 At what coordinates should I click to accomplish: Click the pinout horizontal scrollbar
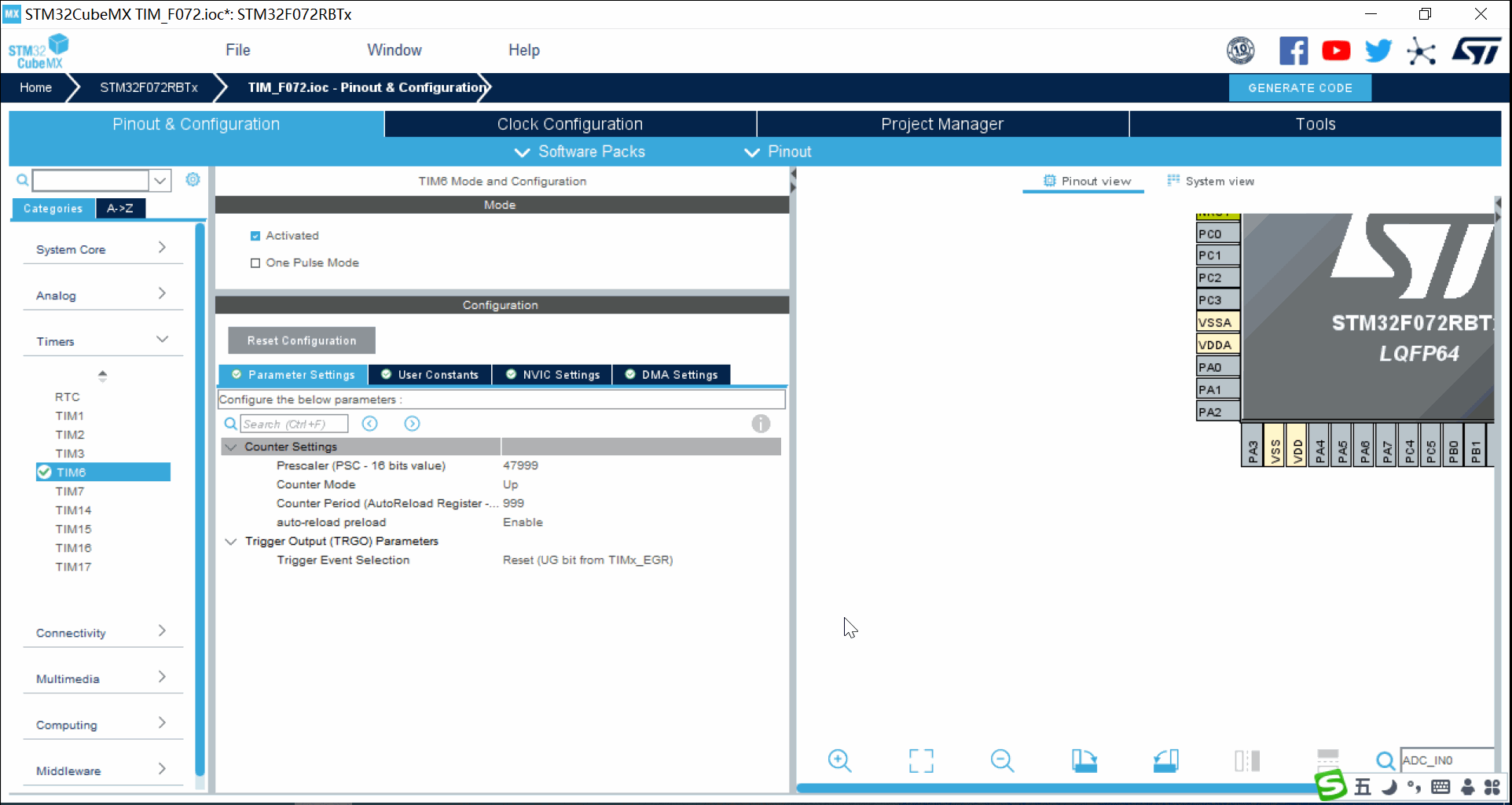tap(1057, 788)
